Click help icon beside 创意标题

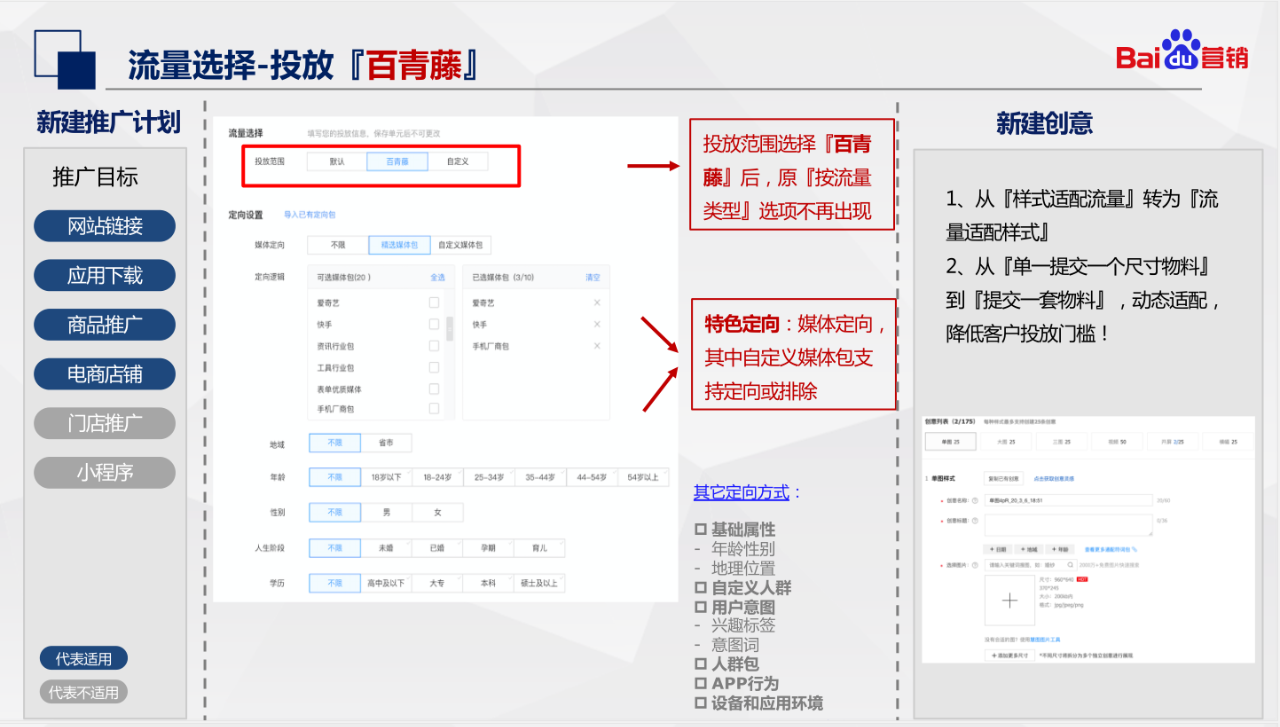click(975, 520)
